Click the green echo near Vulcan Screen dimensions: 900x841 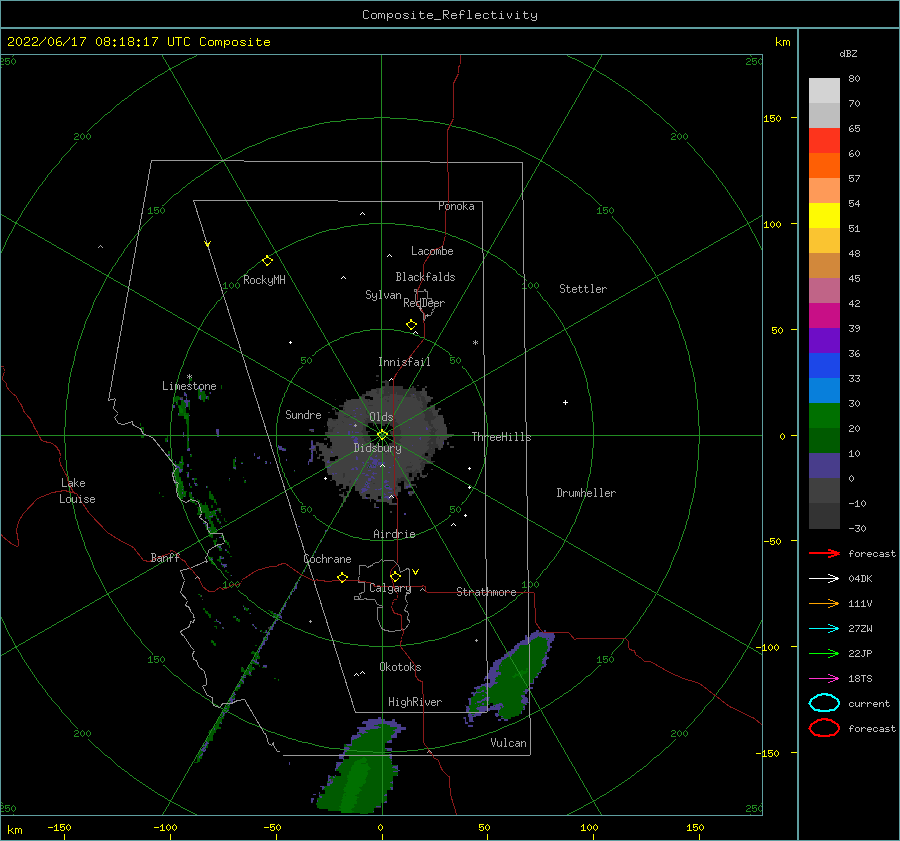coord(513,677)
